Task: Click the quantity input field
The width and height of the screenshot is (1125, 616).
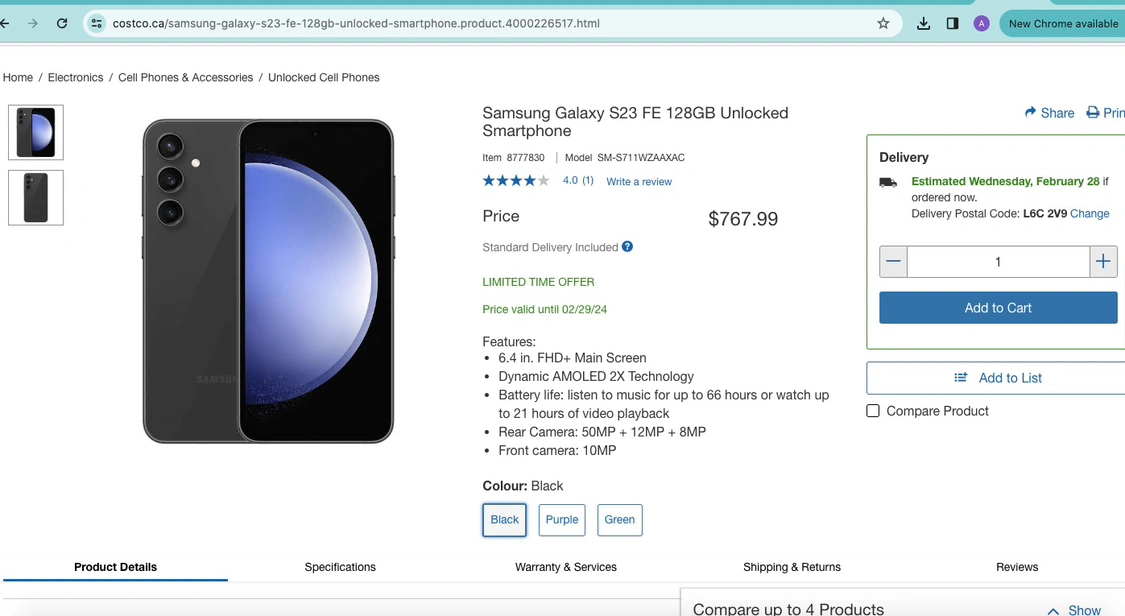Action: tap(998, 262)
